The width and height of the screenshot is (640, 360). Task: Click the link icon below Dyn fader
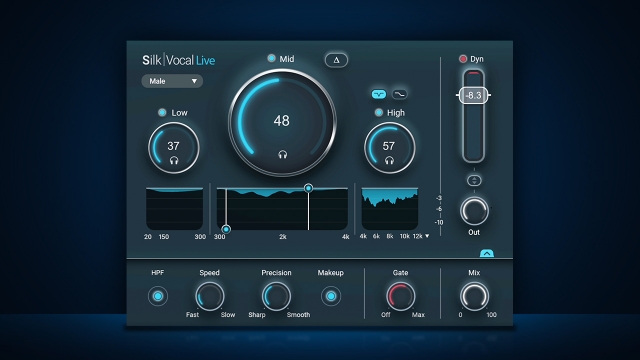pos(474,180)
